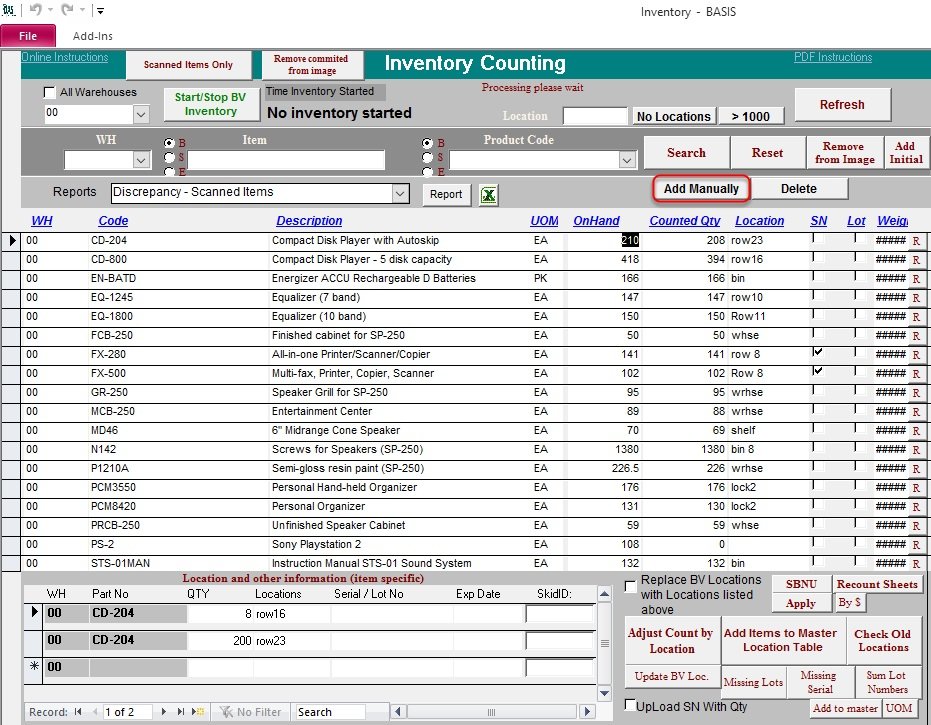This screenshot has height=725, width=931.
Task: Open the Product Code dropdown list
Action: [627, 160]
